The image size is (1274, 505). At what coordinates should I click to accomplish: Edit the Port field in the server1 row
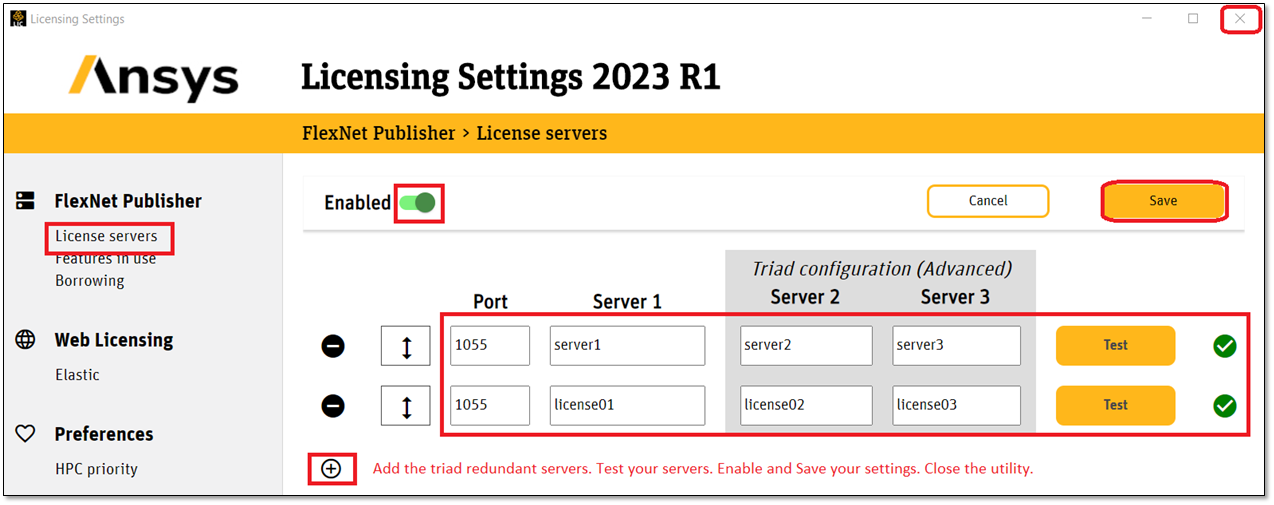[x=490, y=346]
